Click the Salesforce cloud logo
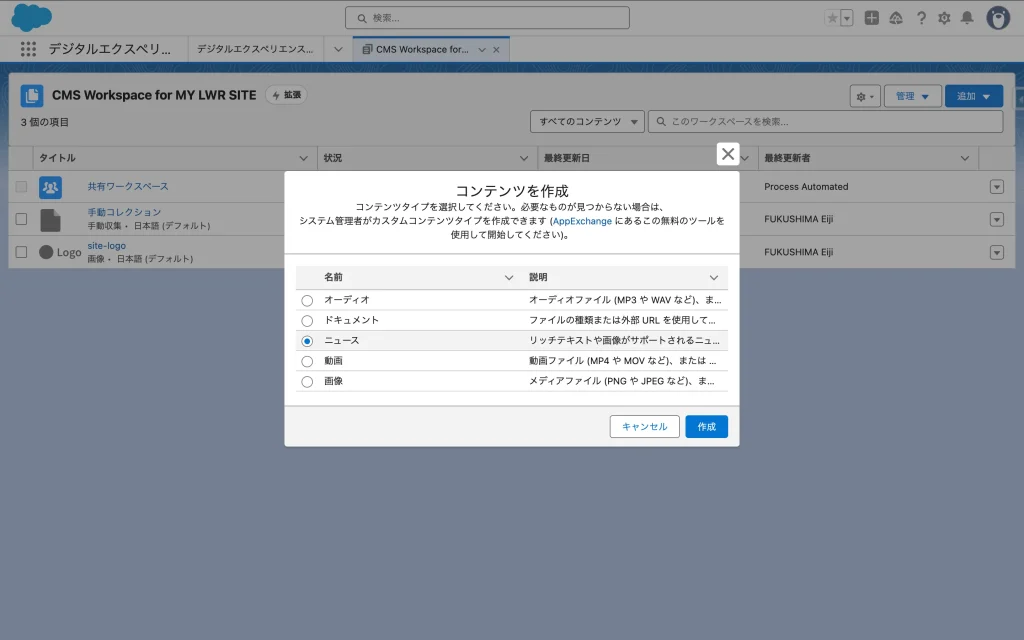This screenshot has height=640, width=1024. point(32,17)
